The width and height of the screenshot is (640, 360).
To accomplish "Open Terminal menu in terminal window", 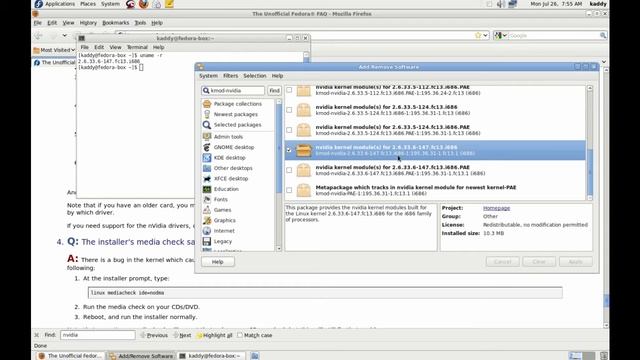I will point(137,47).
